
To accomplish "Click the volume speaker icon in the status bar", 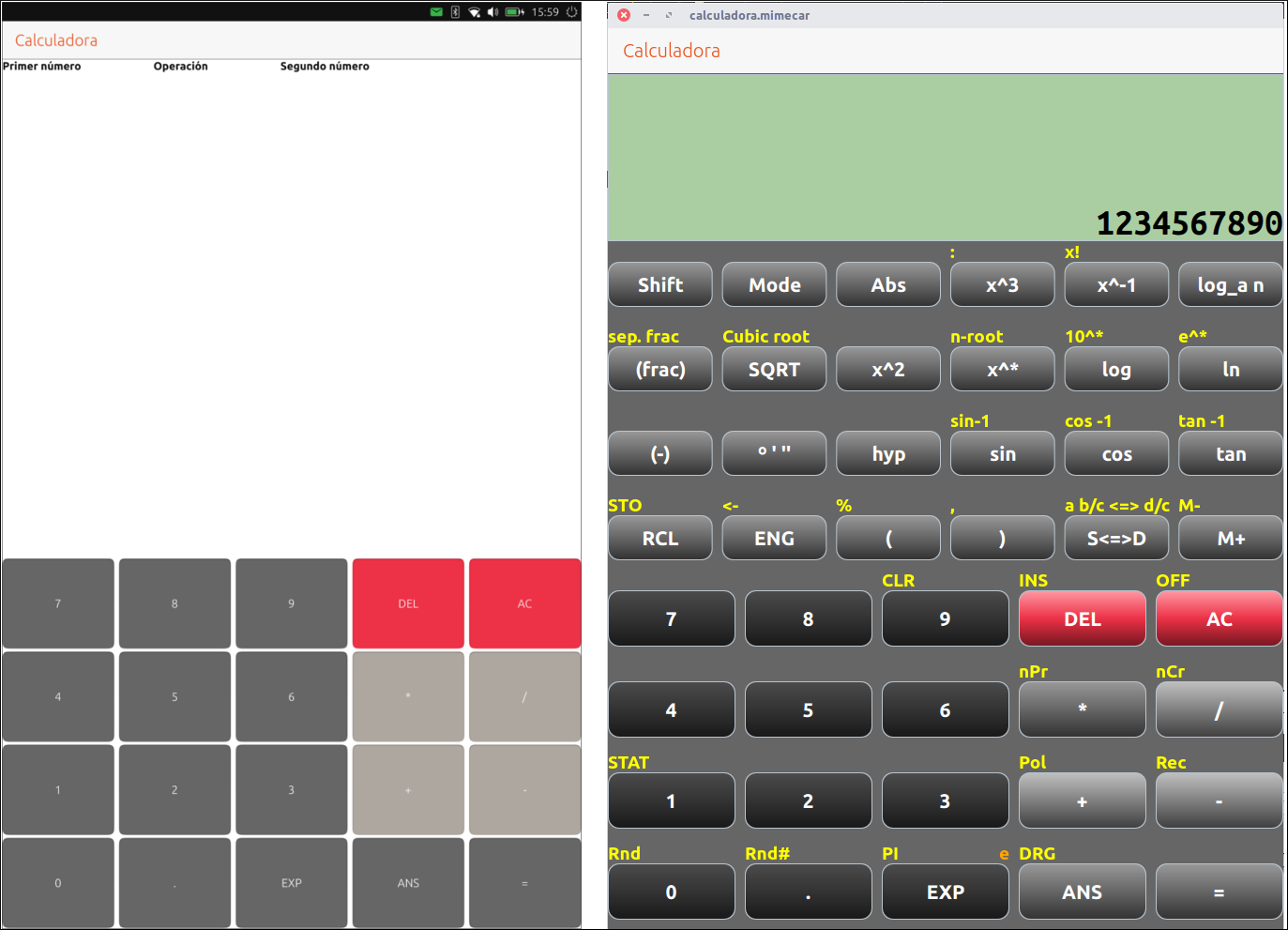I will coord(493,12).
